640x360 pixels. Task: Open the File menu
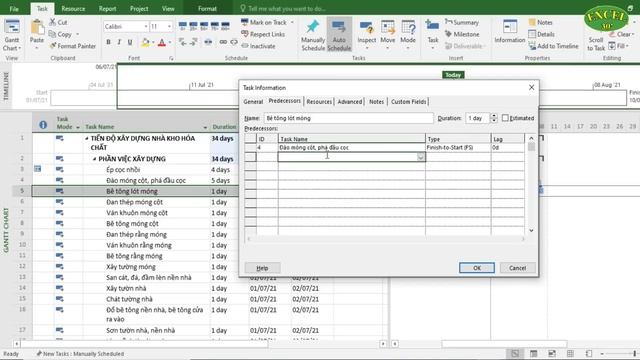[14, 9]
